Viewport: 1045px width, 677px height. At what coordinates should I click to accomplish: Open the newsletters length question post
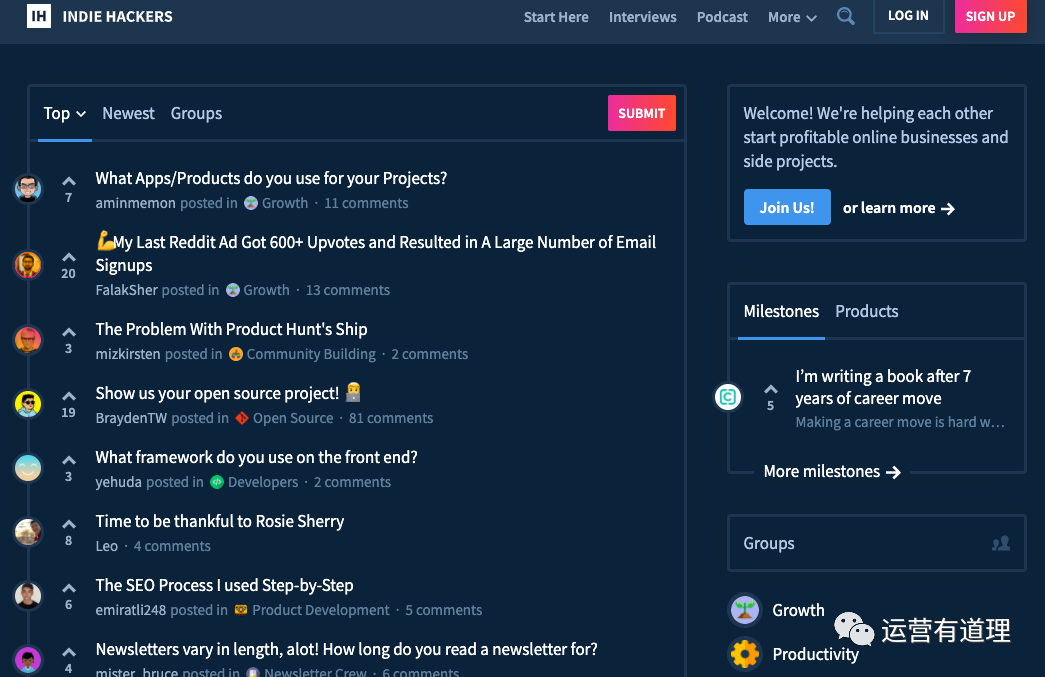(x=347, y=649)
